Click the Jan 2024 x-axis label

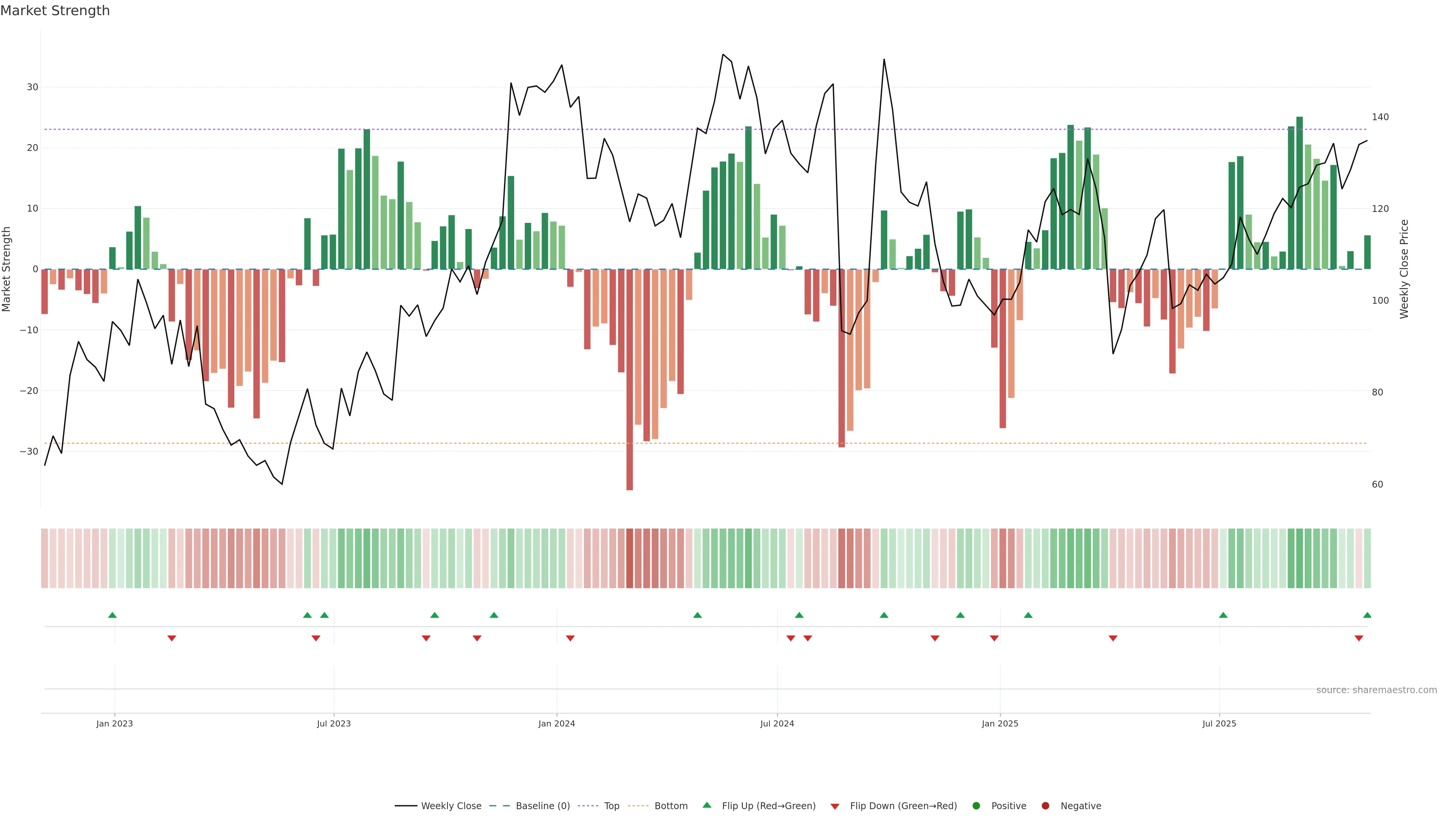557,723
